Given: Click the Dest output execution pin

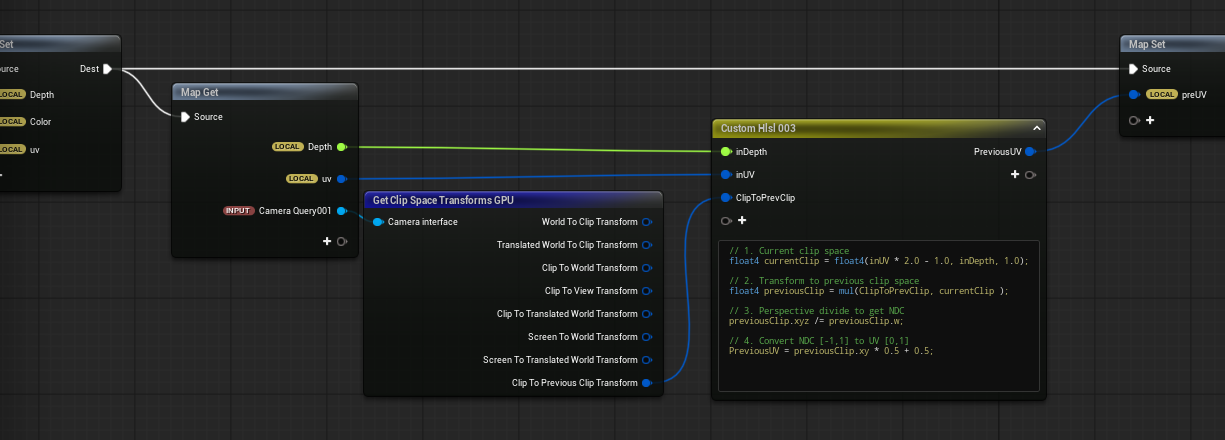Looking at the screenshot, I should pos(107,69).
